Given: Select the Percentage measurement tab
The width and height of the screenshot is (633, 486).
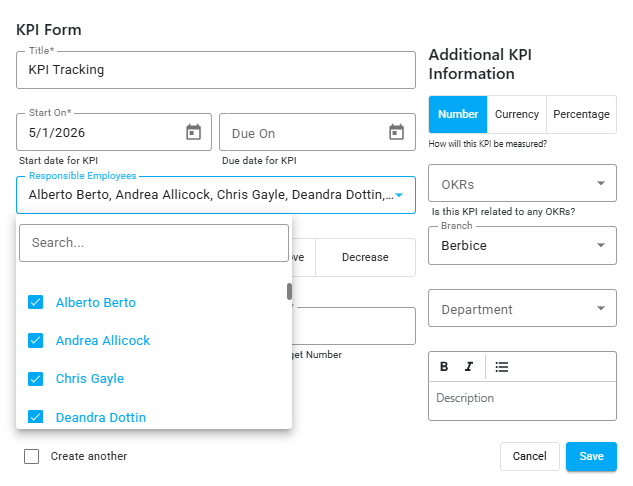Looking at the screenshot, I should click(x=581, y=114).
